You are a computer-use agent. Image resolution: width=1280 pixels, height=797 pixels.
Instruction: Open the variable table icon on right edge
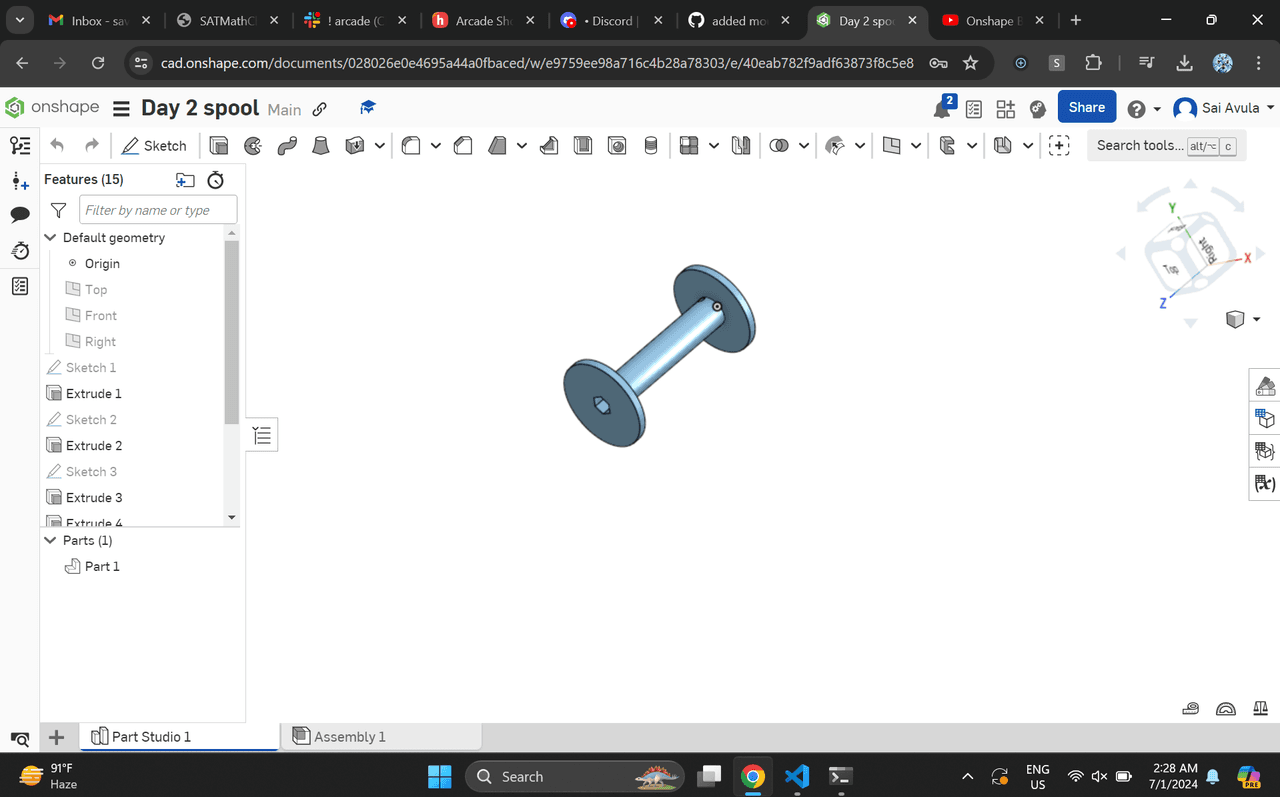[1265, 483]
